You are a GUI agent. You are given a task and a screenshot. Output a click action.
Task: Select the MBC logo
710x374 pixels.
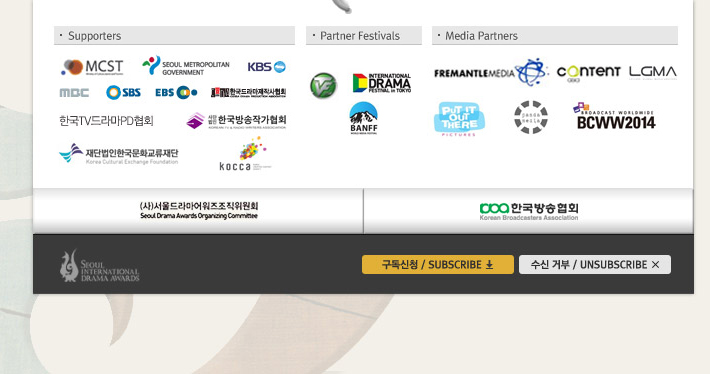pos(74,93)
